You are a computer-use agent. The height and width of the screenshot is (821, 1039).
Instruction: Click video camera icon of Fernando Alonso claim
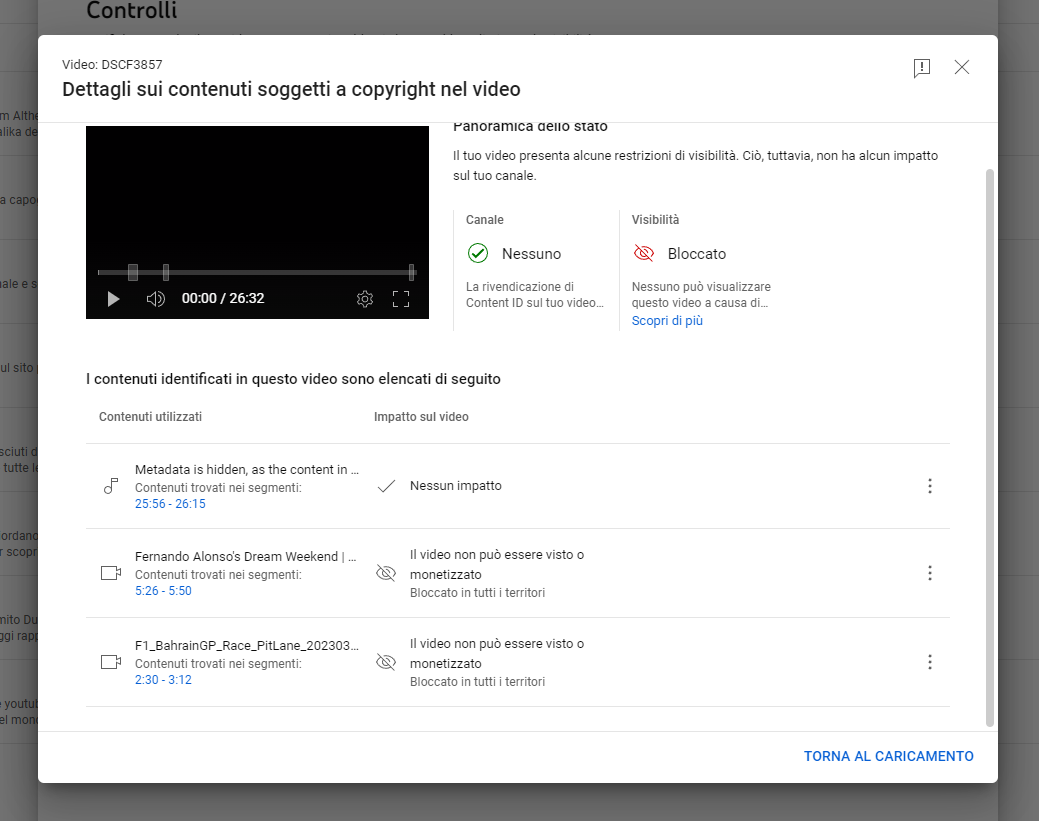(111, 573)
